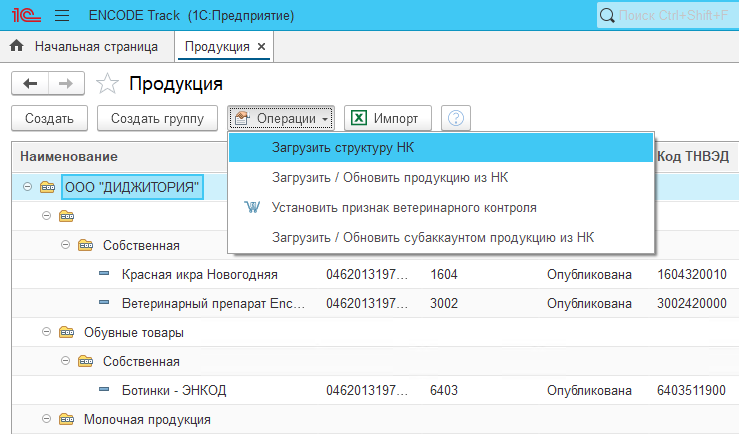Click the Создать группу button
Image resolution: width=739 pixels, height=434 pixels.
coord(157,118)
